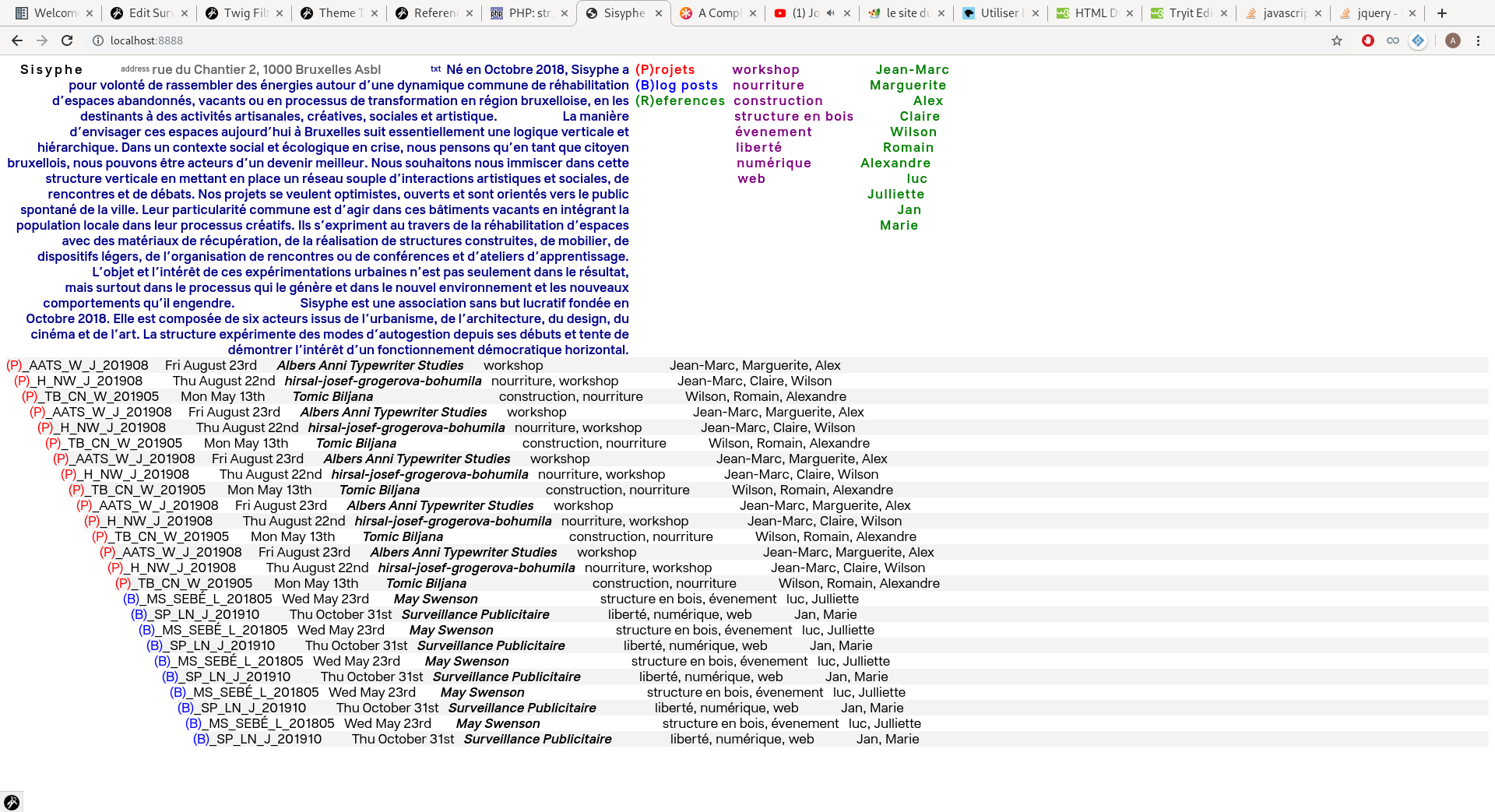Open first Albers Anni Typewriter Studies row
The width and height of the screenshot is (1495, 812).
pyautogui.click(x=370, y=366)
